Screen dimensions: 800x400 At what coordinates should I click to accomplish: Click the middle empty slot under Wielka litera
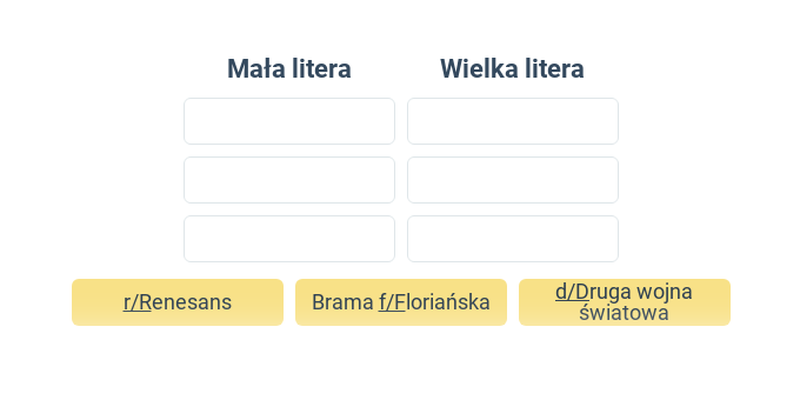click(513, 180)
